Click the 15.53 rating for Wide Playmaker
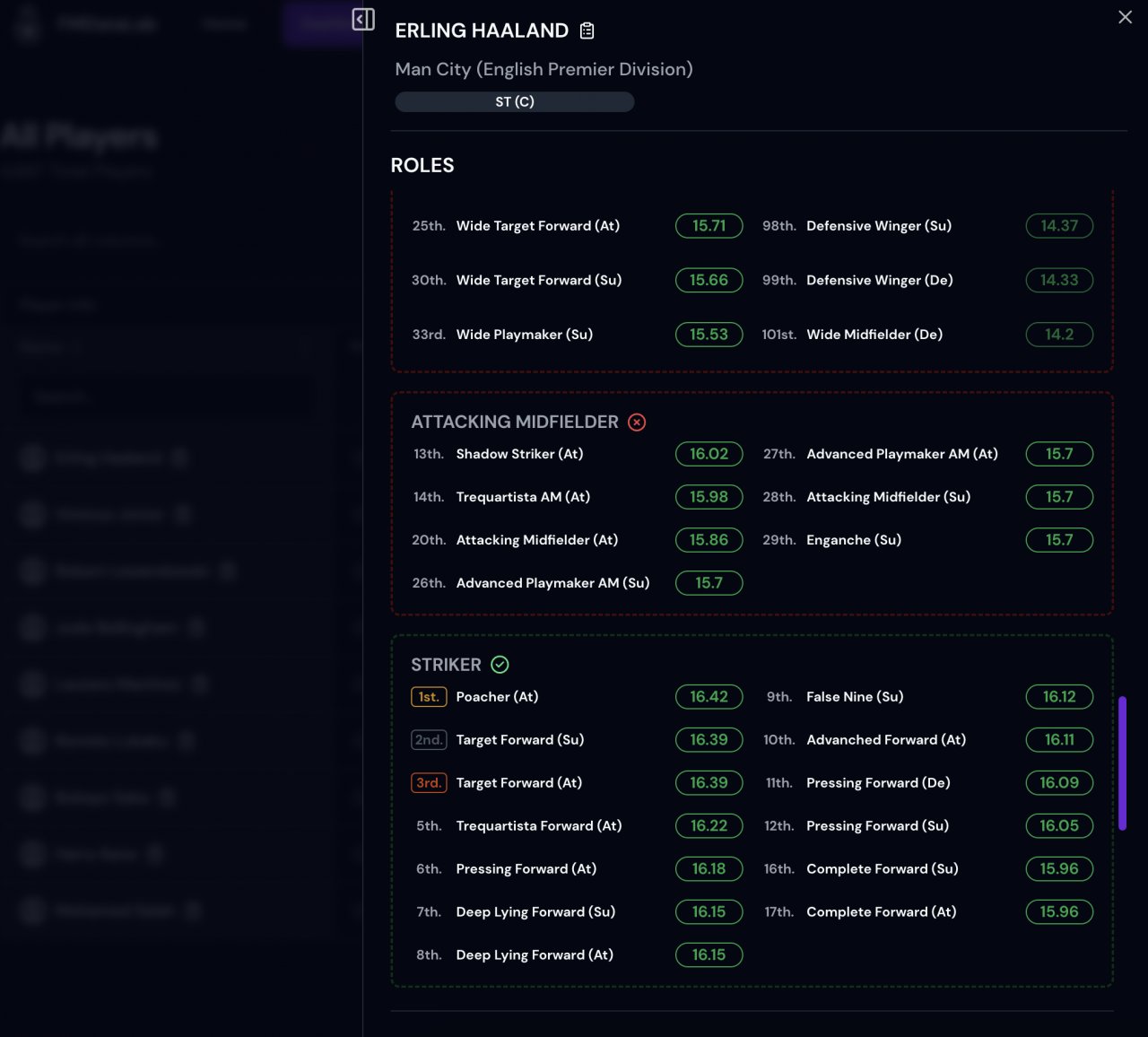The width and height of the screenshot is (1148, 1037). [x=709, y=335]
